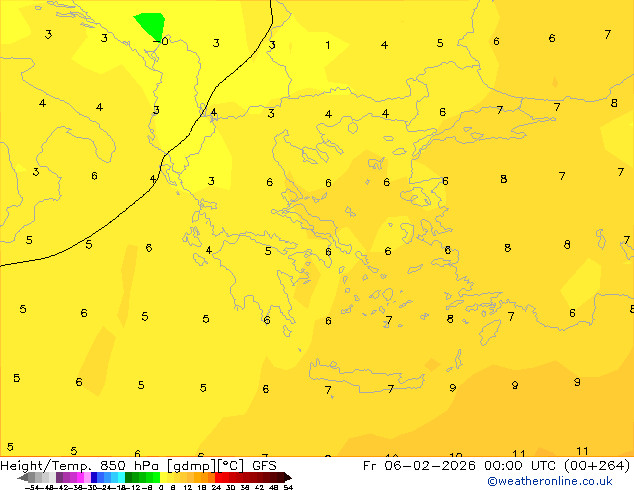Click the date '06-02-2026'

point(430,466)
